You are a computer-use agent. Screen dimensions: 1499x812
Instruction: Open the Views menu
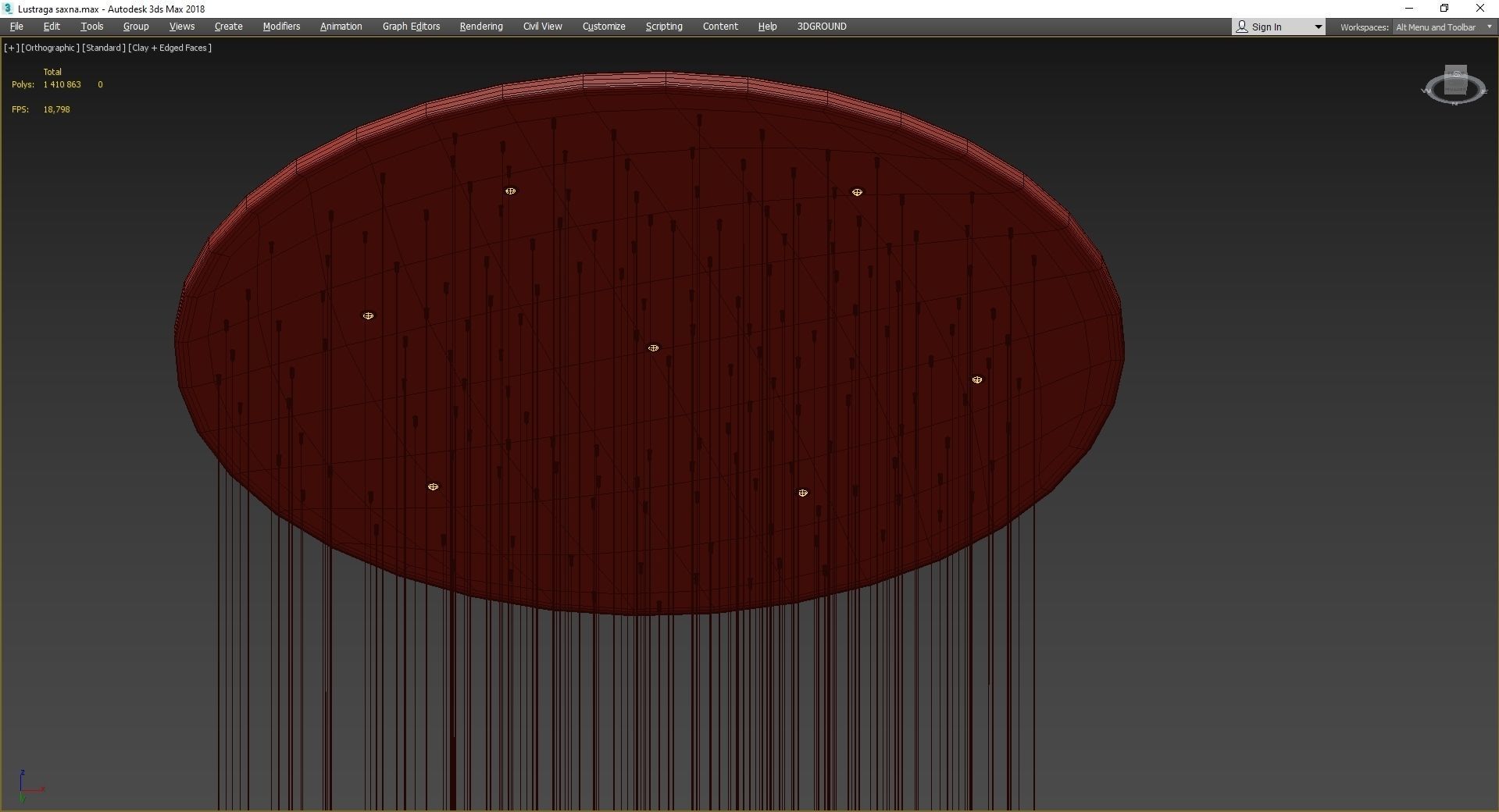tap(182, 27)
